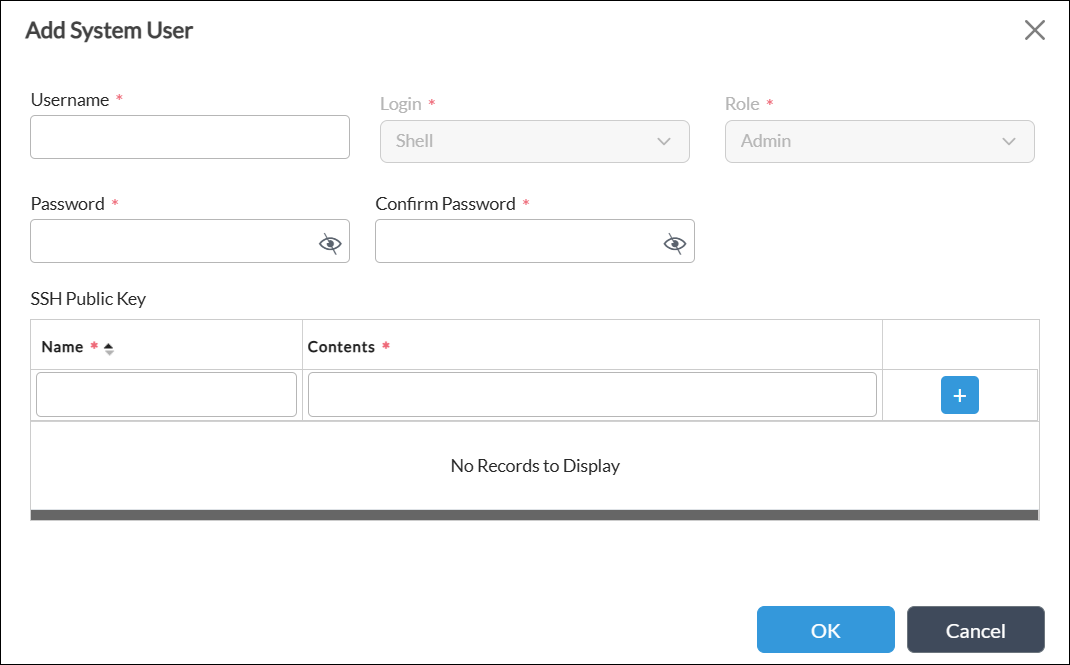Click the Username input field
1070x665 pixels.
(x=190, y=137)
